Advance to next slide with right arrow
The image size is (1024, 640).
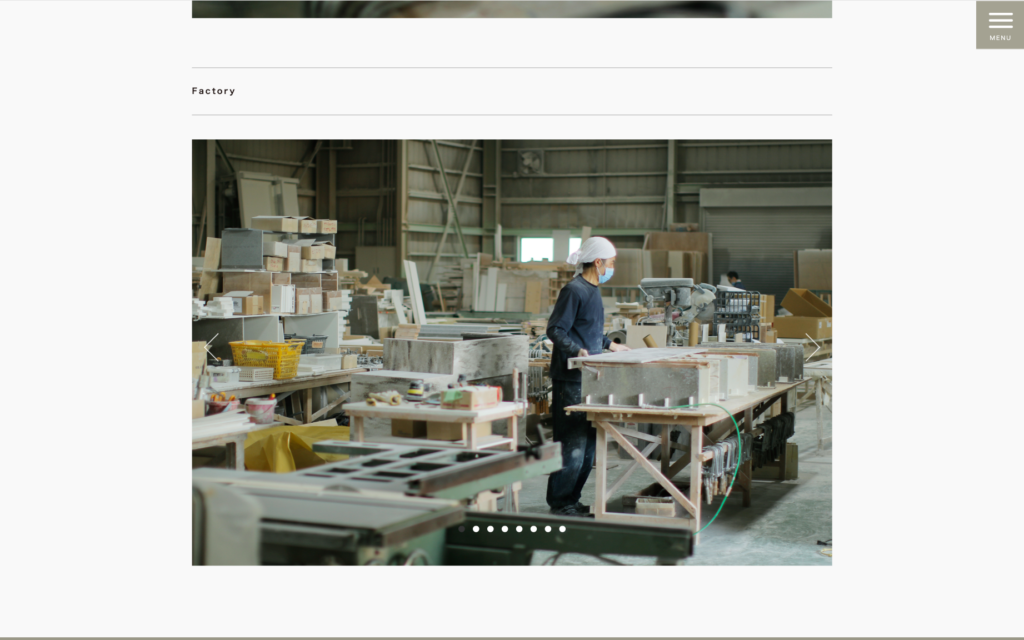tap(812, 347)
